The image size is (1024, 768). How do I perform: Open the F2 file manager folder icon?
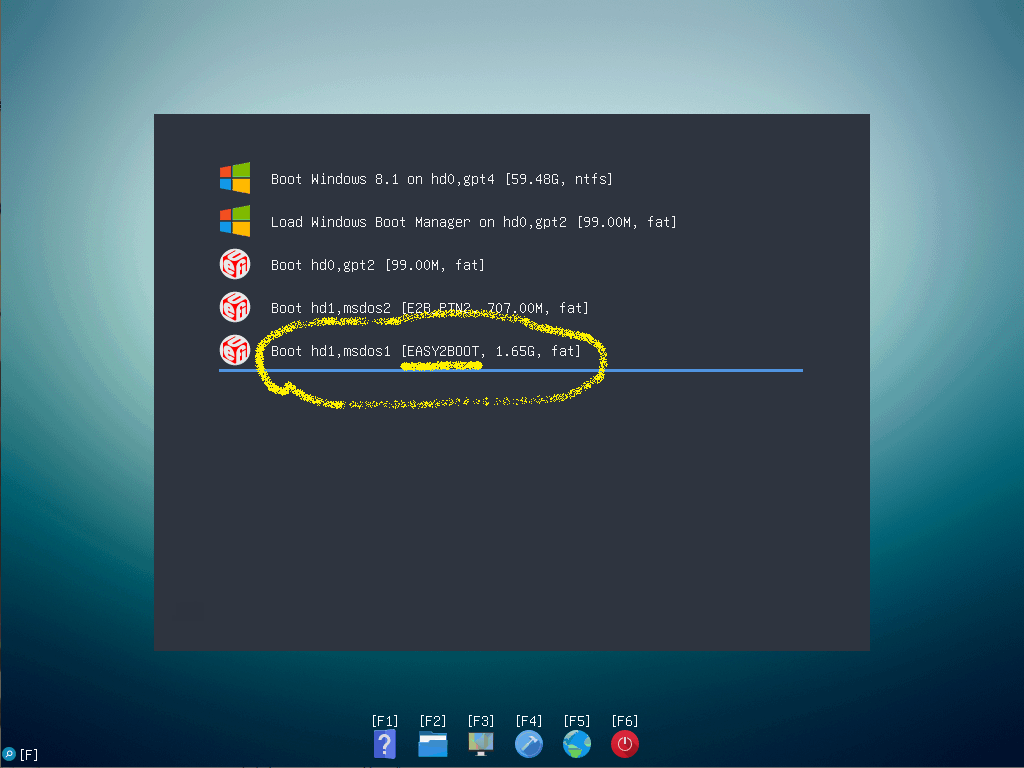(x=432, y=744)
